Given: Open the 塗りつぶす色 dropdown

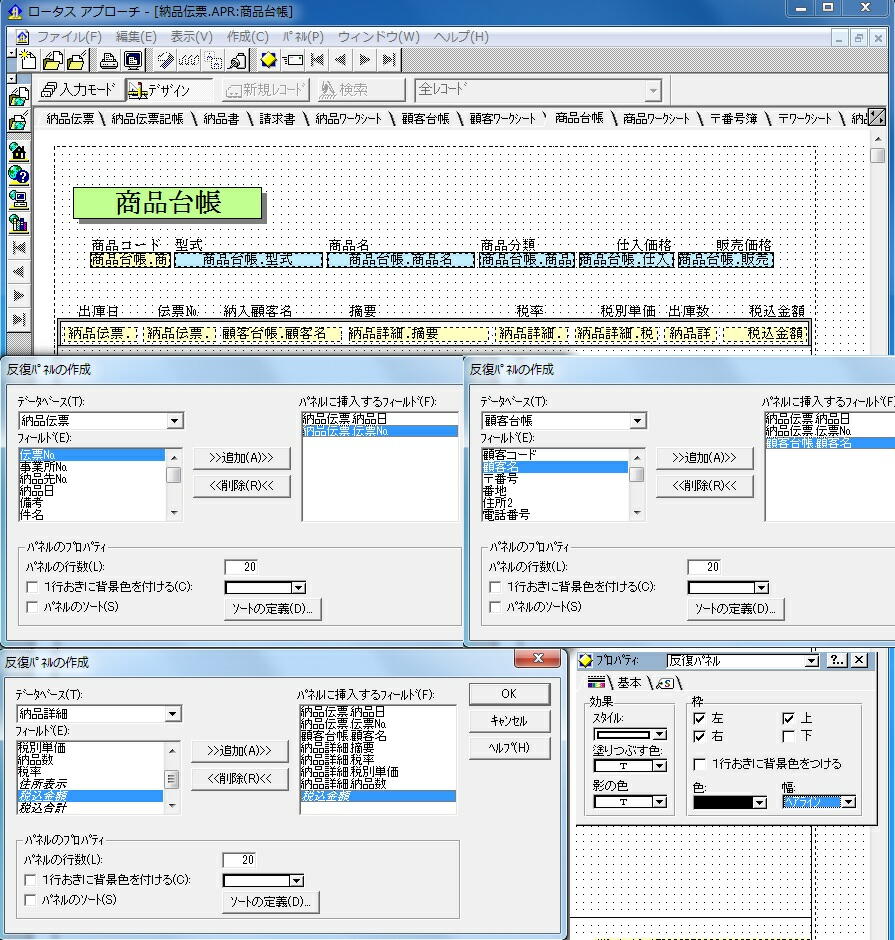Looking at the screenshot, I should [659, 766].
